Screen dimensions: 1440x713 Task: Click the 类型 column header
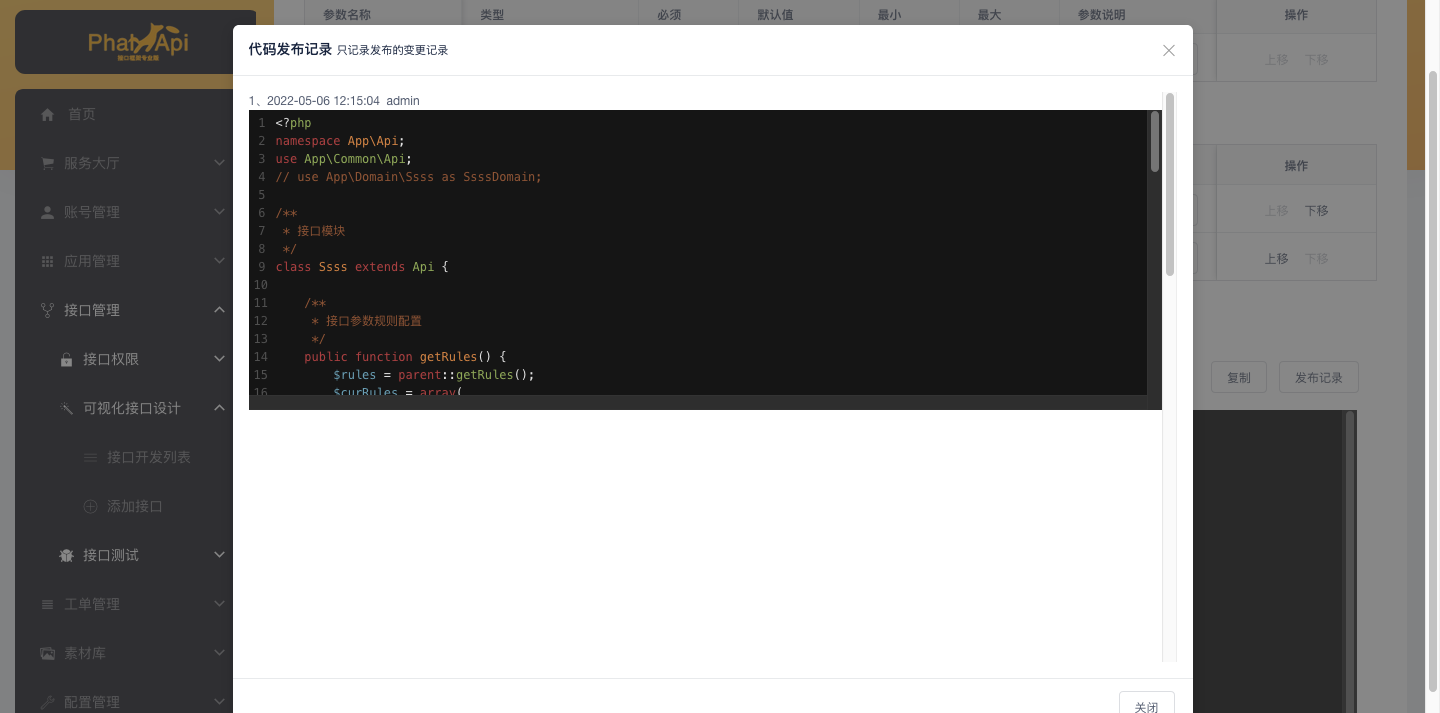click(x=492, y=15)
